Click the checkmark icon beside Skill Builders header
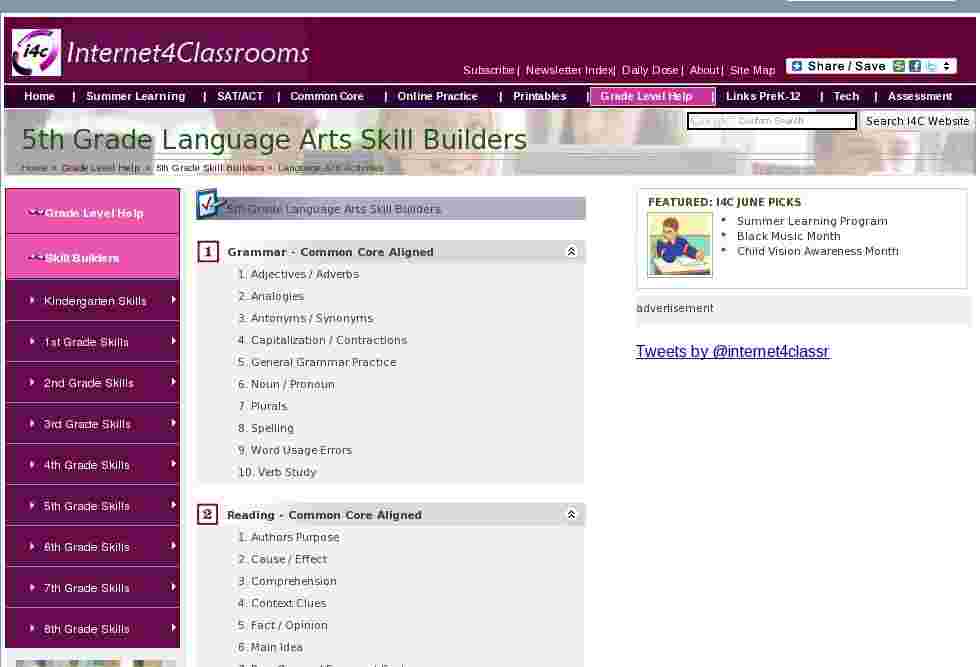 [x=210, y=204]
